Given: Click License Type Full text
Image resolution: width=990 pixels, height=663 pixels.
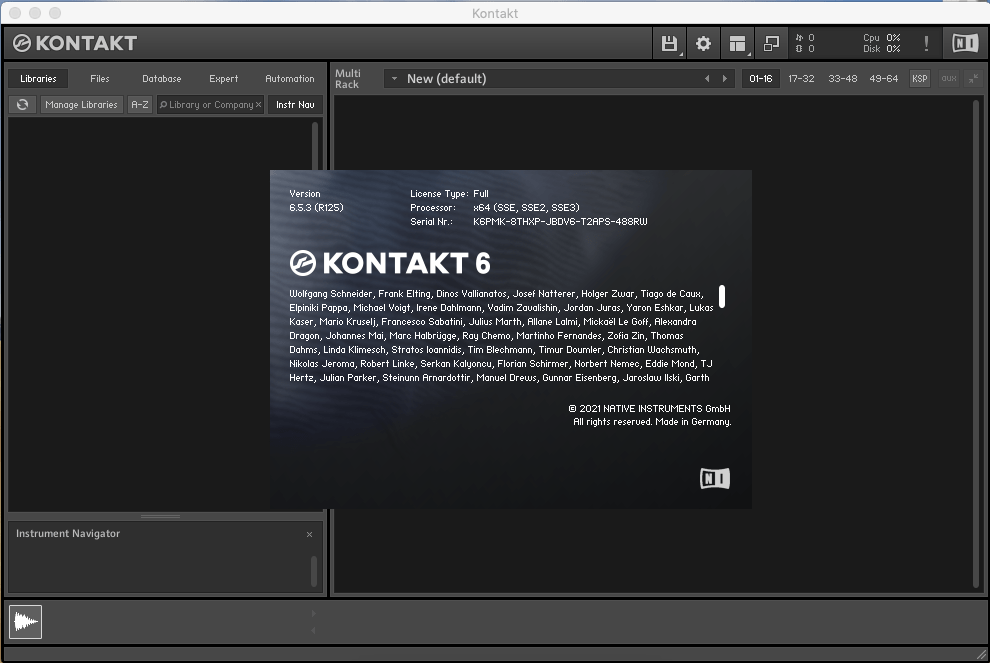Looking at the screenshot, I should [449, 194].
